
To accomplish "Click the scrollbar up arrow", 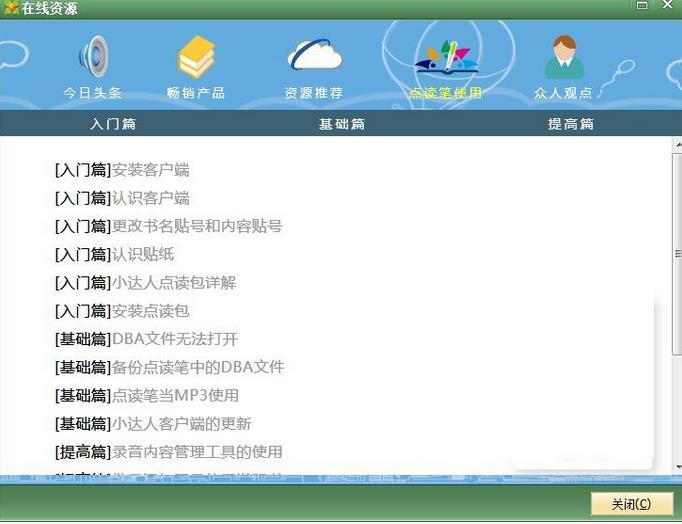I will pyautogui.click(x=678, y=145).
